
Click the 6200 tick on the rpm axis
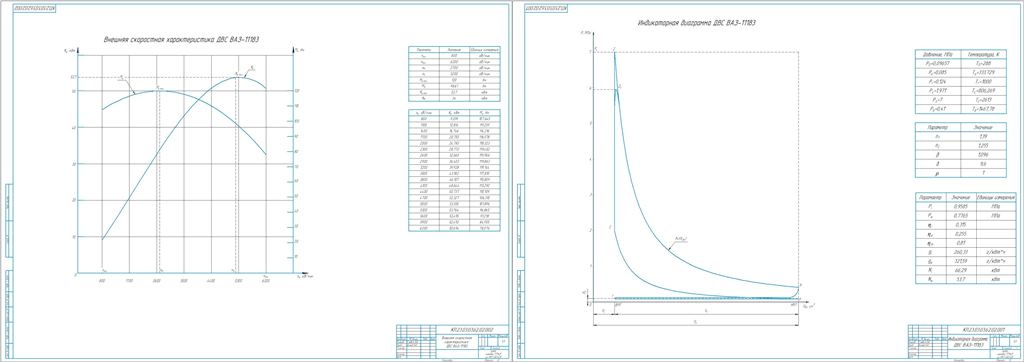(266, 280)
